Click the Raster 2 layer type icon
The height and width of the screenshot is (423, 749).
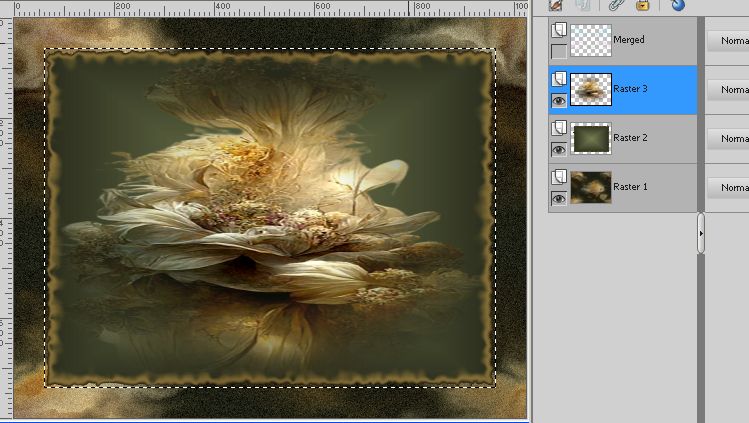click(x=559, y=130)
